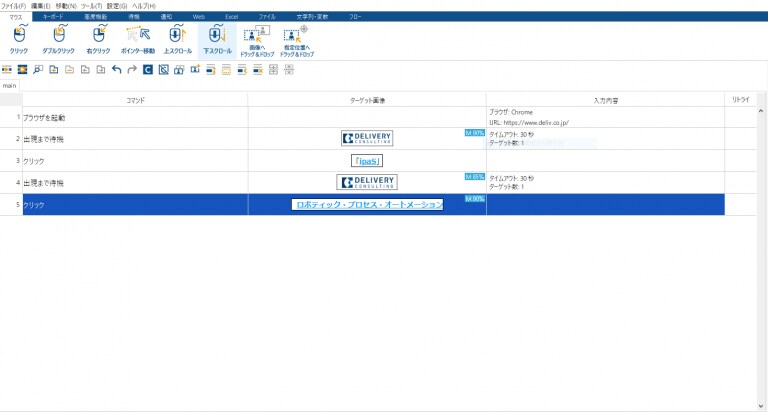Click the scrollbar down arrow
Screen dimensions: 768x412
tap(761, 406)
